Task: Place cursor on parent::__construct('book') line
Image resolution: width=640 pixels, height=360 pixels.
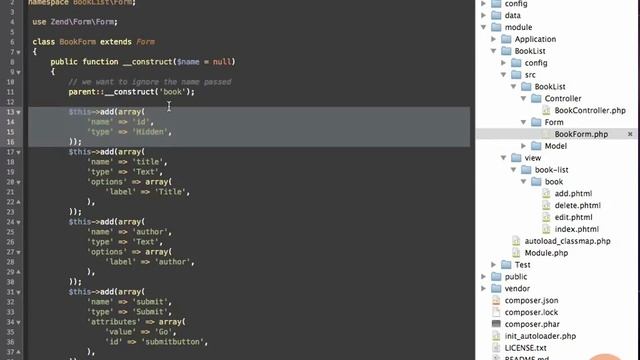Action: (132, 92)
